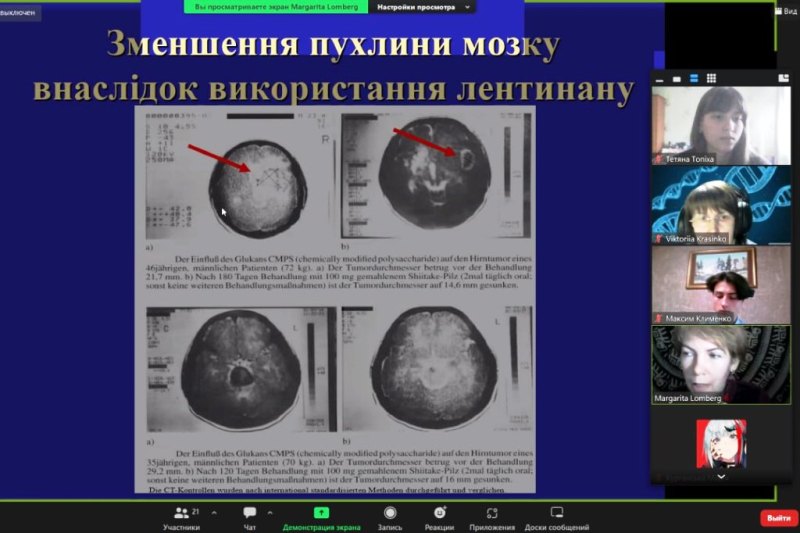800x533 pixels.
Task: Click the video panel layout icon at right
Action: coord(784,78)
